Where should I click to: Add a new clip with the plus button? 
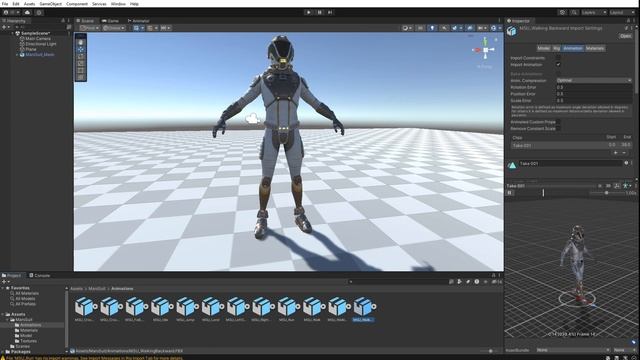(616, 153)
